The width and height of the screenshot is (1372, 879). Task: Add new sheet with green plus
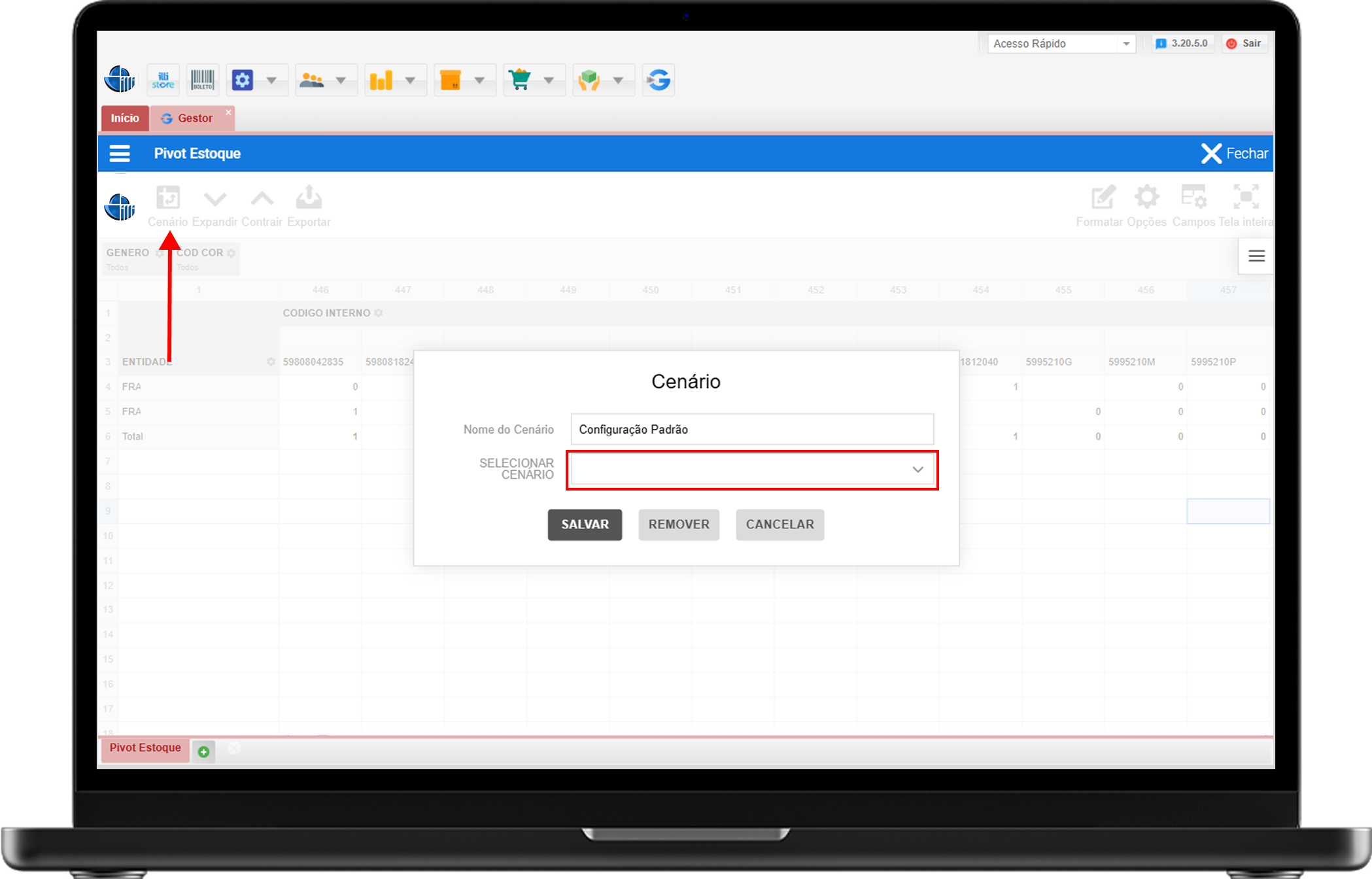pos(203,752)
